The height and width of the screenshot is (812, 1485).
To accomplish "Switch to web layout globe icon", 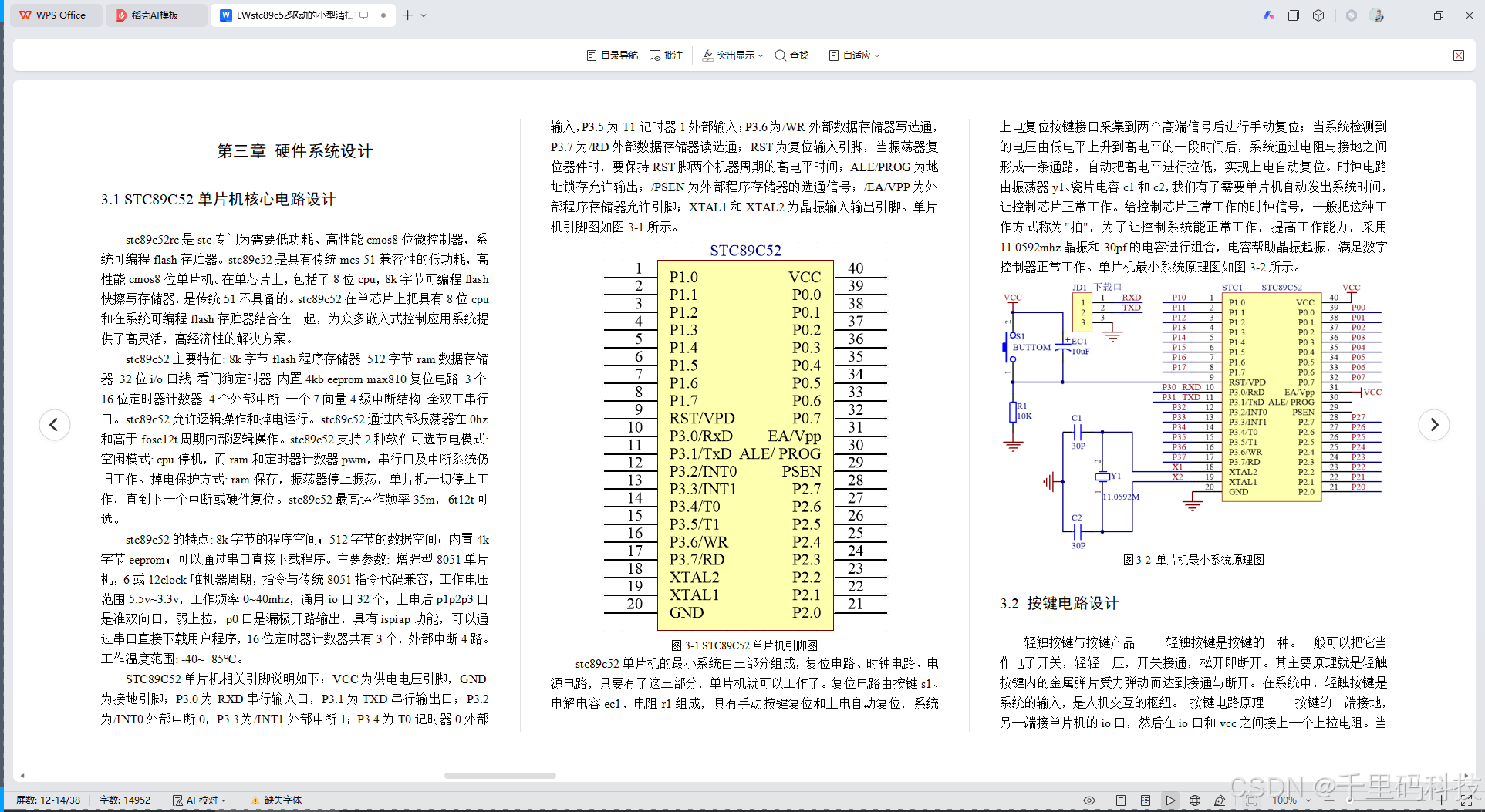I will [x=1195, y=800].
